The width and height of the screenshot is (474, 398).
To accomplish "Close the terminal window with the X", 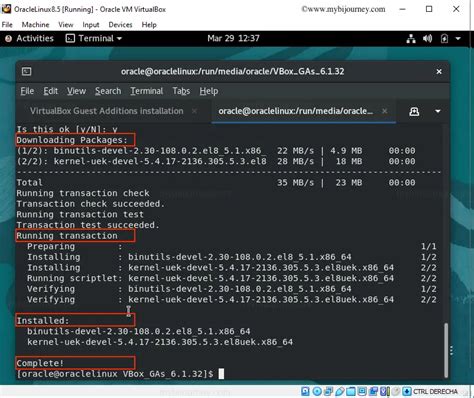I will (x=439, y=71).
